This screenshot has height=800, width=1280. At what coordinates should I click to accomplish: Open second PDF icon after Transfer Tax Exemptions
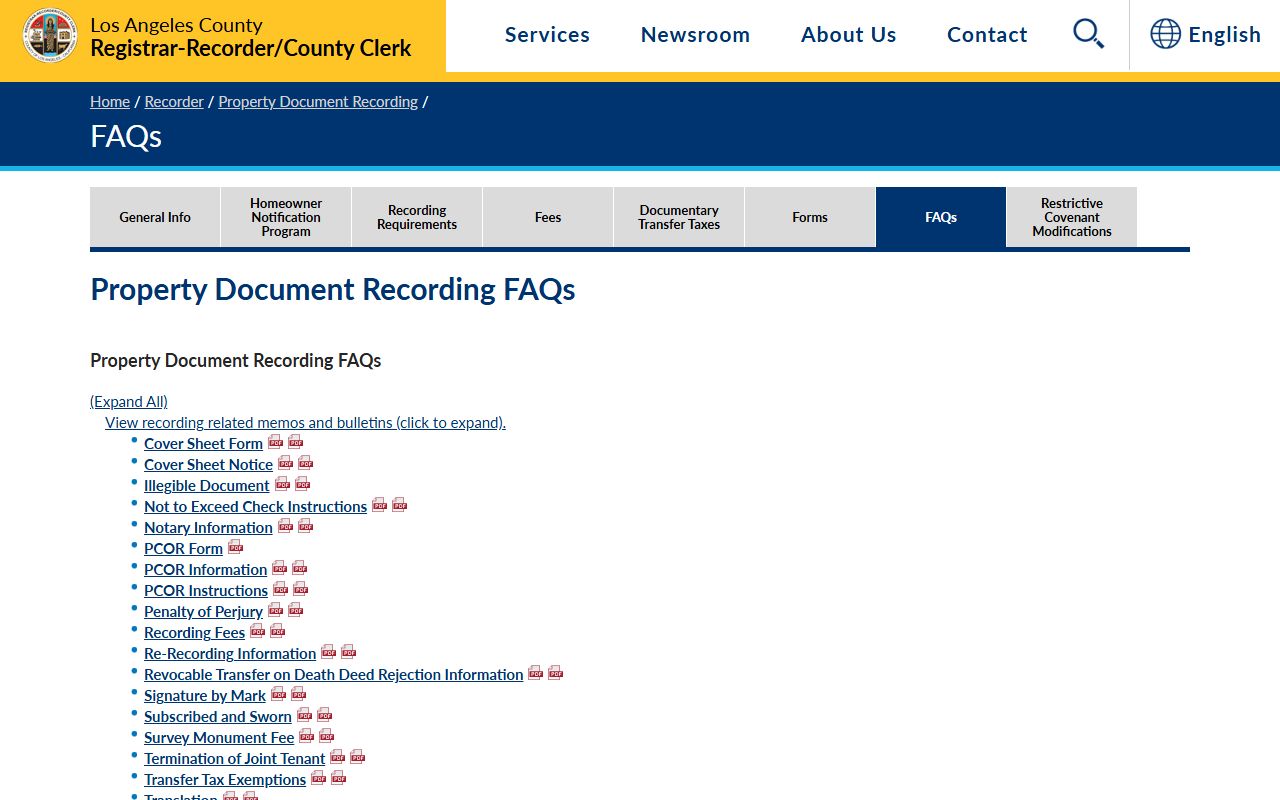[x=338, y=778]
